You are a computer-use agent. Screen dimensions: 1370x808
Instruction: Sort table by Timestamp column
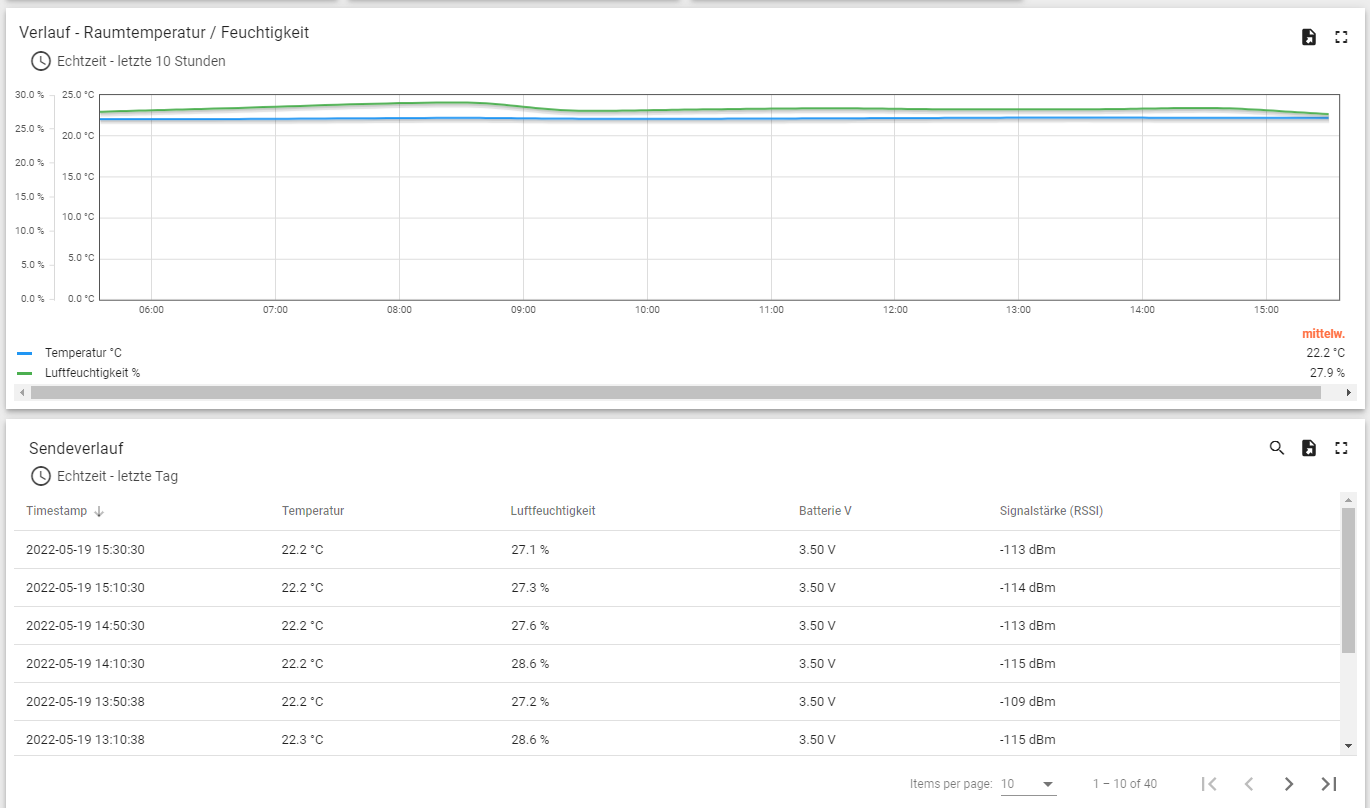click(57, 511)
